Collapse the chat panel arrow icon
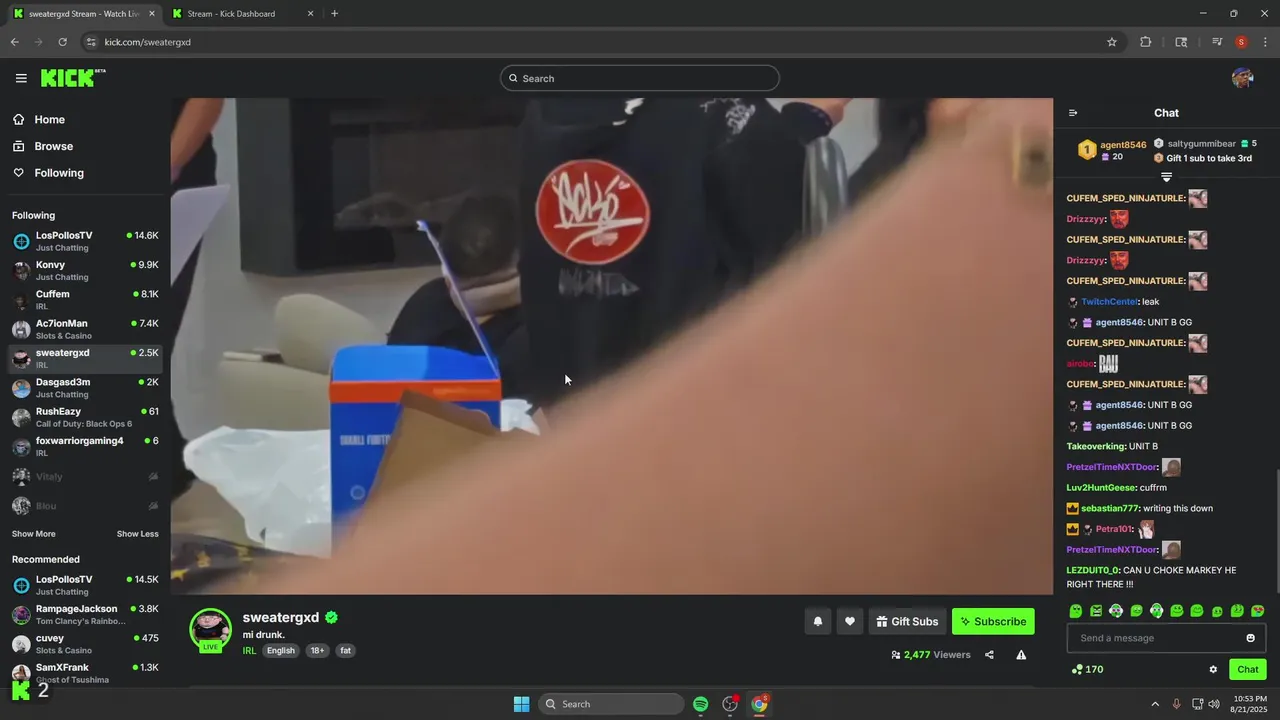1280x720 pixels. [1073, 113]
